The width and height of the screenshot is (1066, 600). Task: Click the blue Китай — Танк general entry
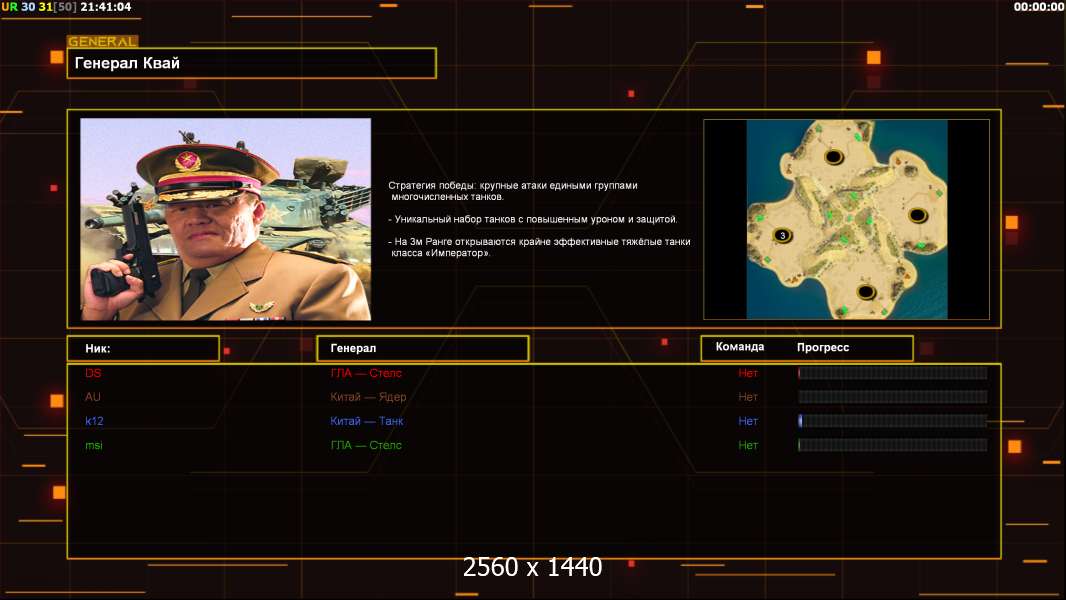click(x=367, y=421)
